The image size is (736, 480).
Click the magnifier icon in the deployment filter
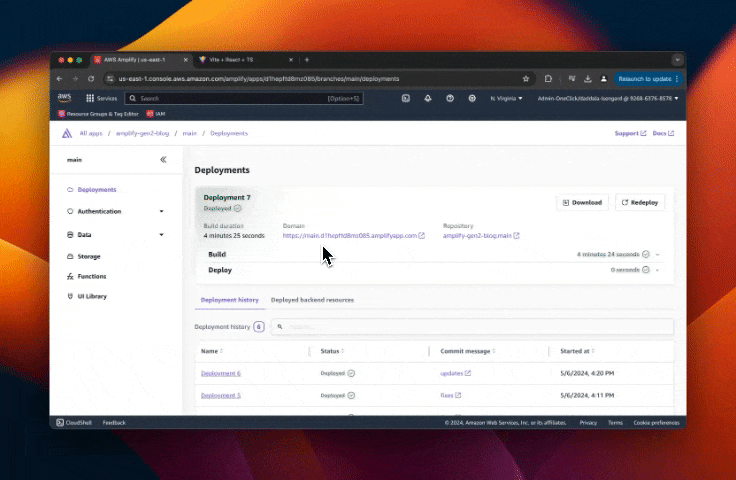(x=280, y=327)
